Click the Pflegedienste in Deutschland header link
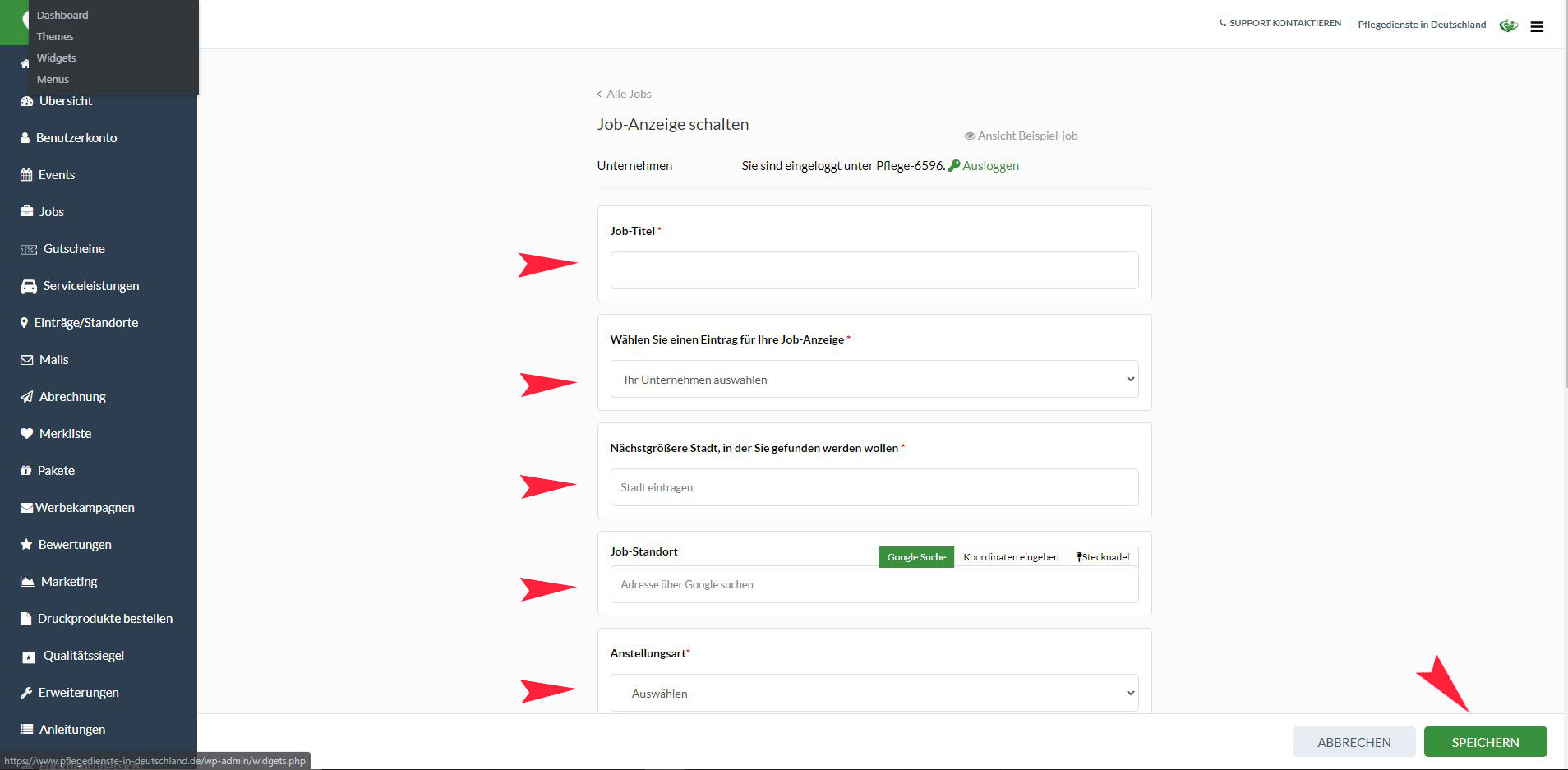This screenshot has width=1568, height=770. (x=1422, y=25)
